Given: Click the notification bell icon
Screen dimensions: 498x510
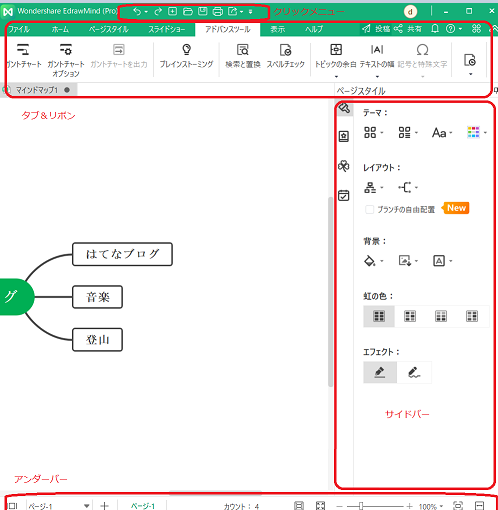Looking at the screenshot, I should [x=435, y=29].
